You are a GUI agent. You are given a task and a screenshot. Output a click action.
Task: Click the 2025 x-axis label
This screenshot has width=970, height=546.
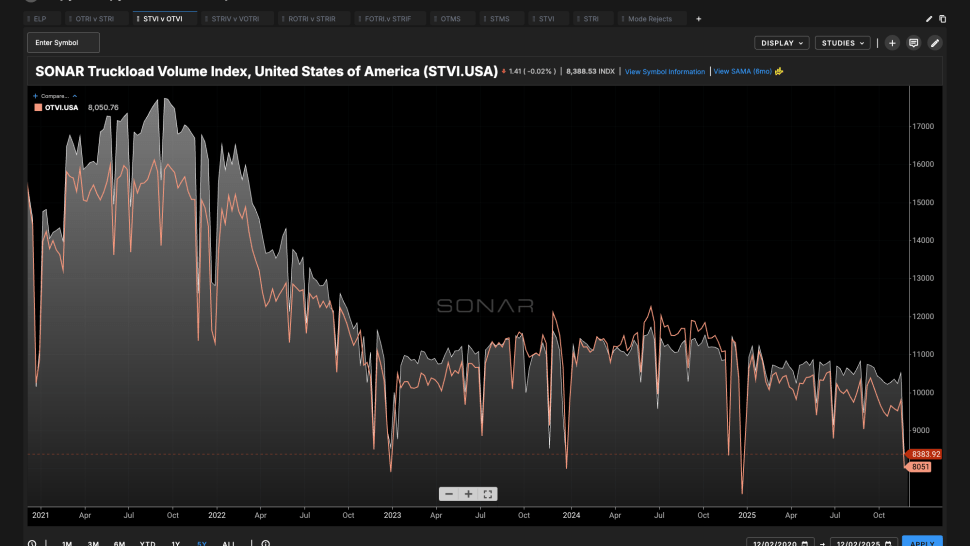tap(747, 515)
